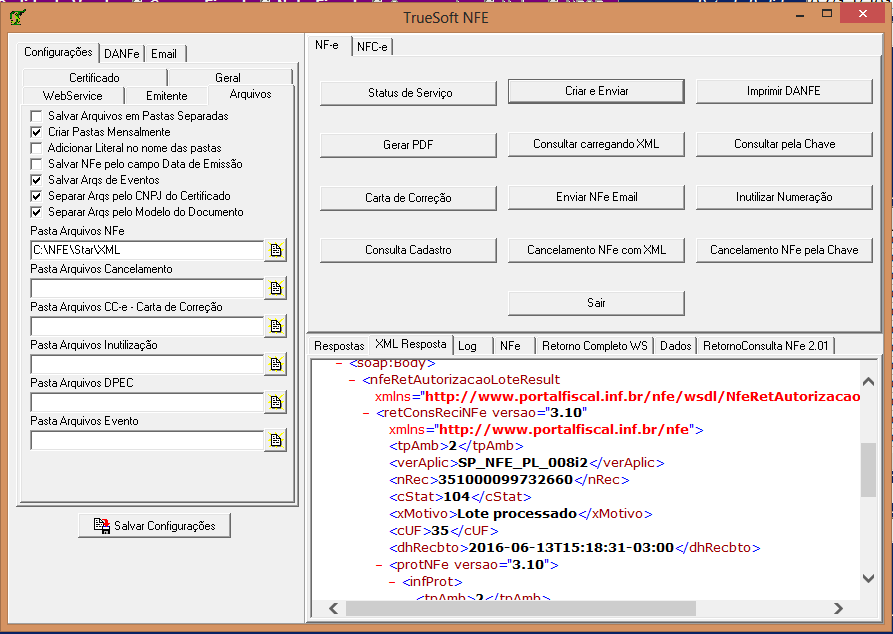Viewport: 893px width, 634px height.
Task: Click Cancelamento NFe pela Chave button
Action: click(x=784, y=250)
